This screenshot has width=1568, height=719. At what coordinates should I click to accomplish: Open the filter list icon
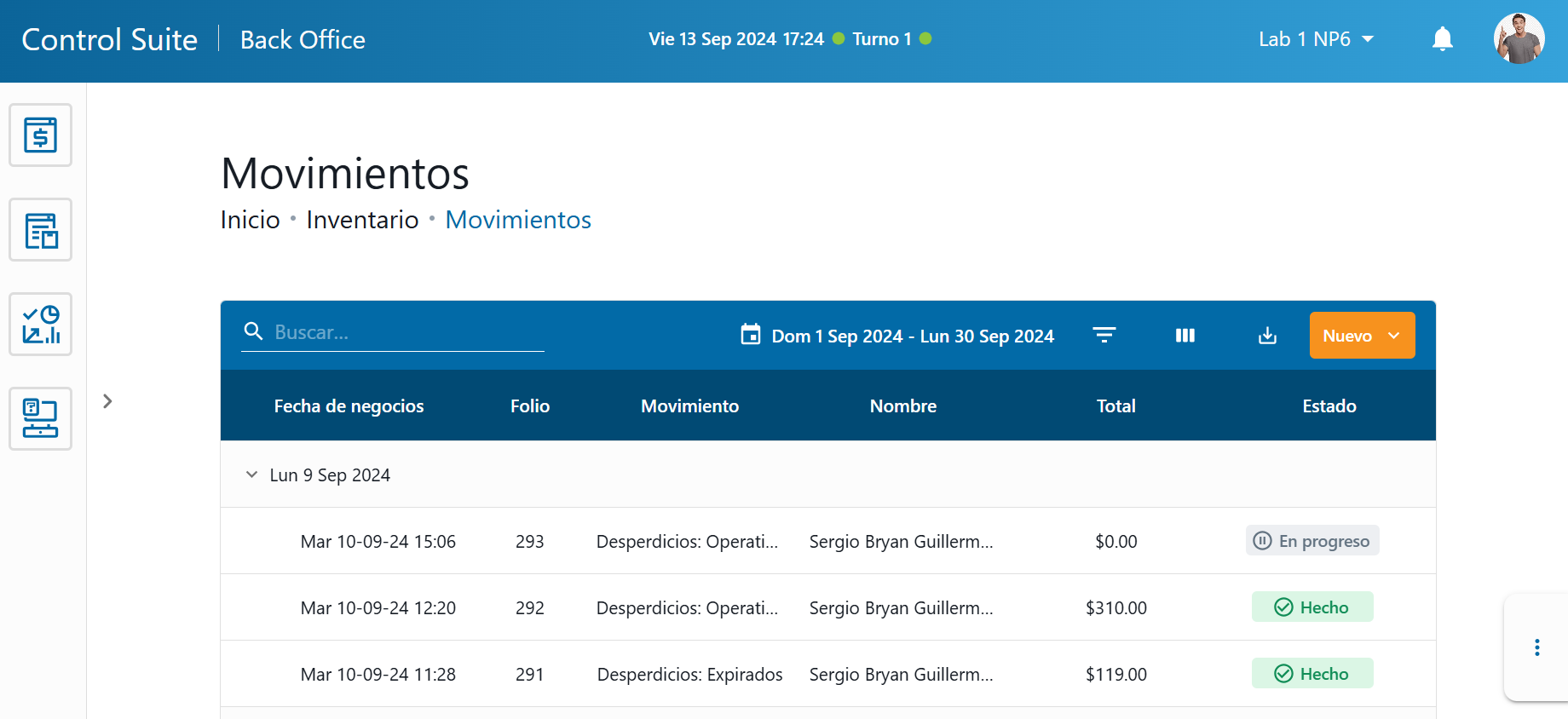click(x=1104, y=336)
